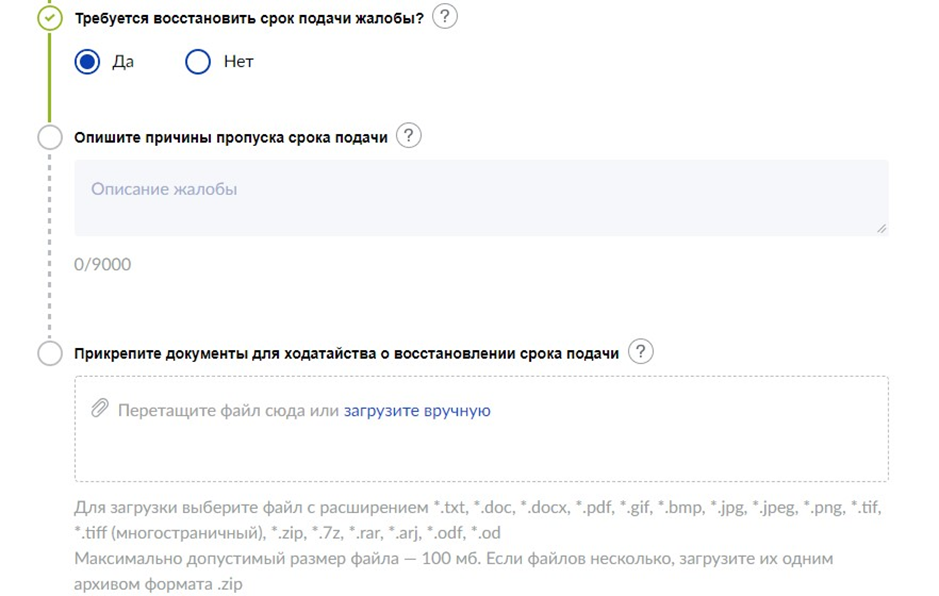Click heading "Требуется восстановить срок подачи жалобы?"
Viewport: 939px width, 596px height.
[249, 18]
